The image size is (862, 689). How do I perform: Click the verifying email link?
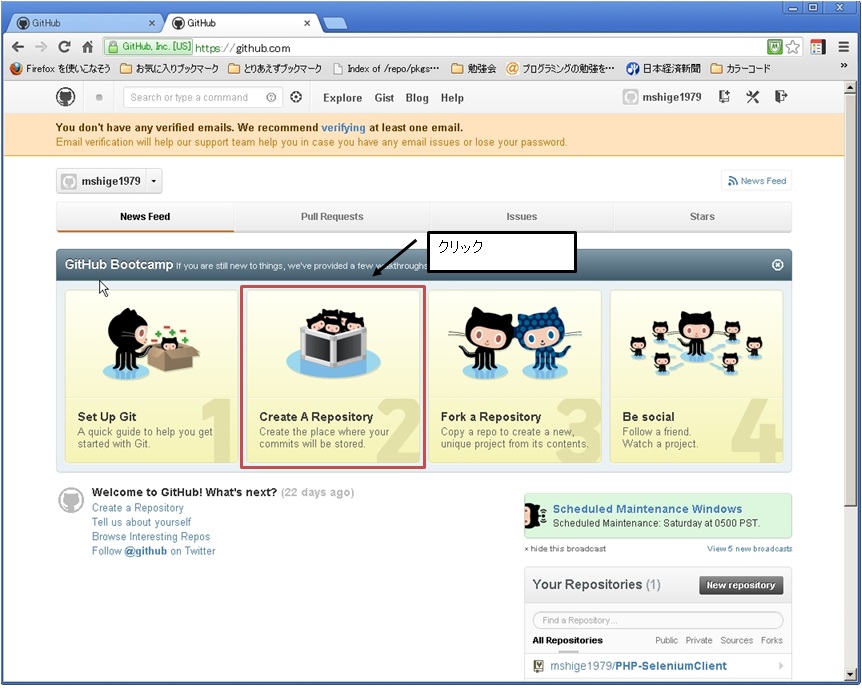[343, 128]
